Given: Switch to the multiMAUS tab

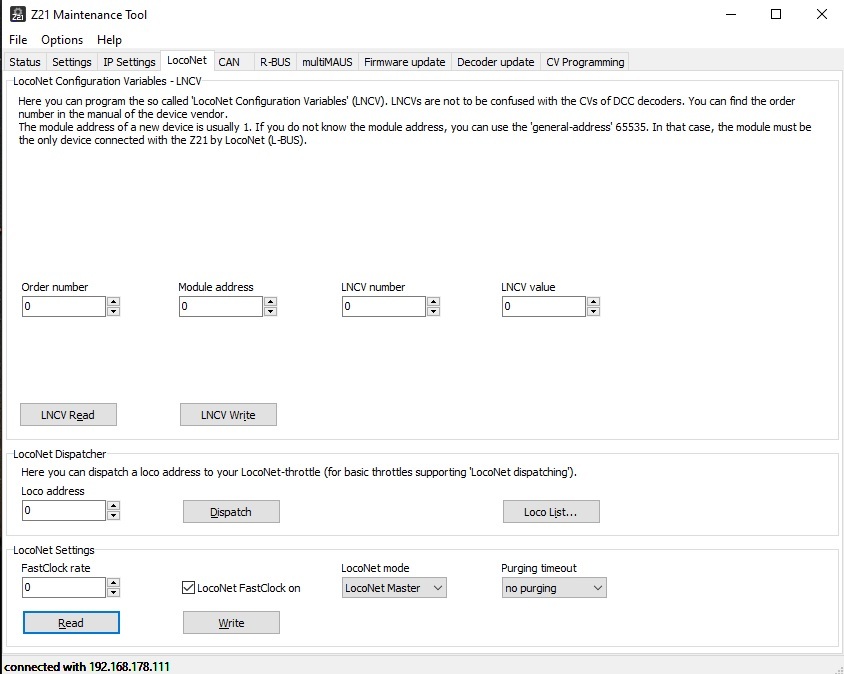Looking at the screenshot, I should pyautogui.click(x=327, y=62).
